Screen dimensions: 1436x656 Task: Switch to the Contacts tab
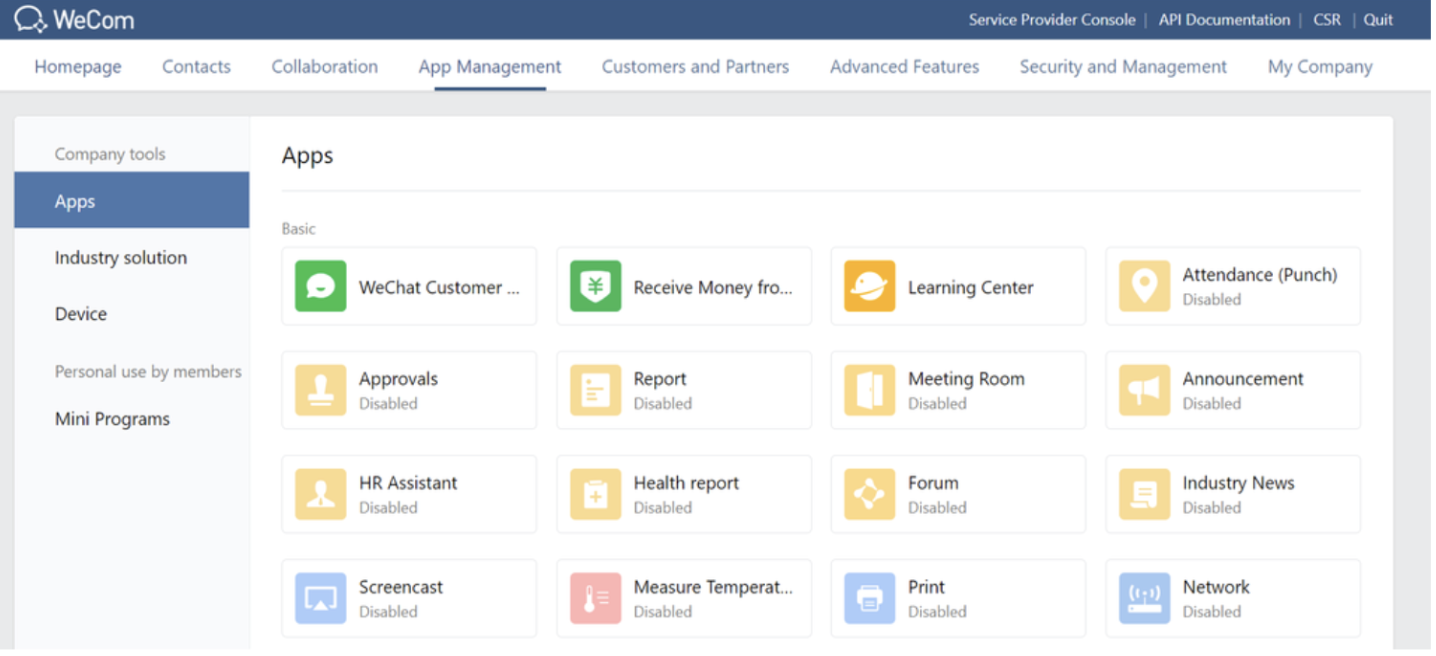(196, 67)
